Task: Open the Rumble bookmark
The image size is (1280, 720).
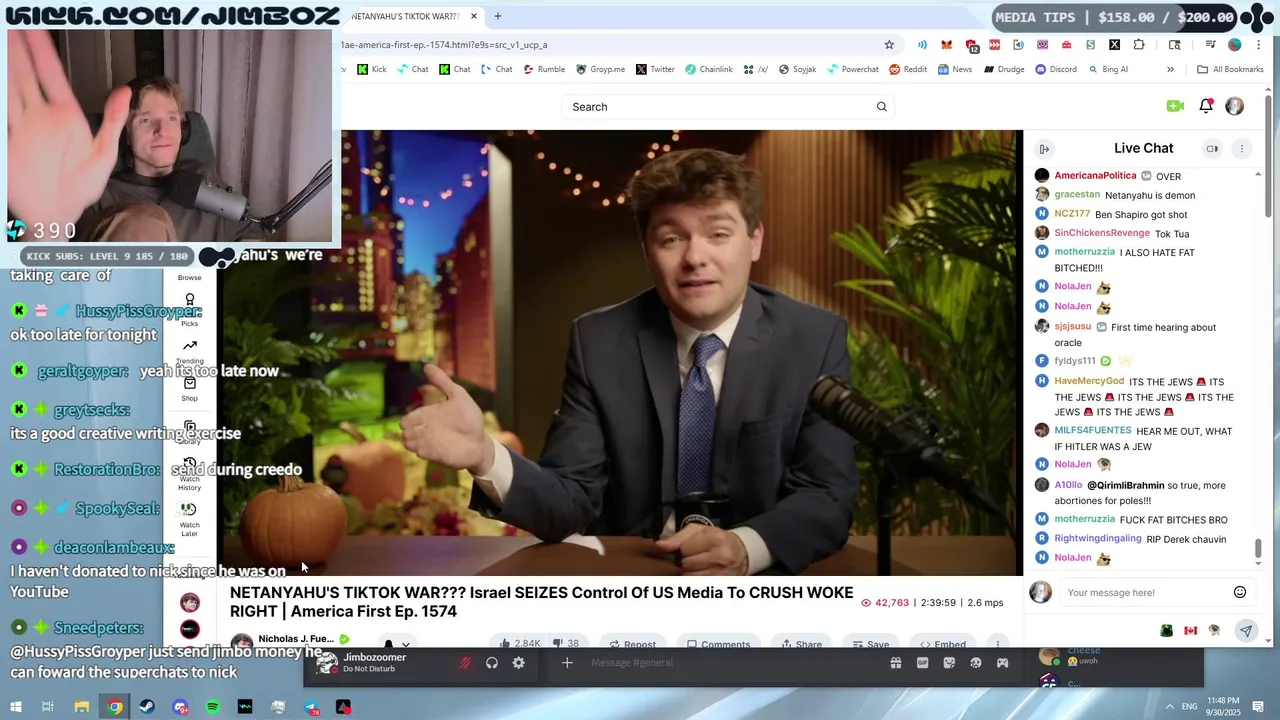Action: click(544, 70)
